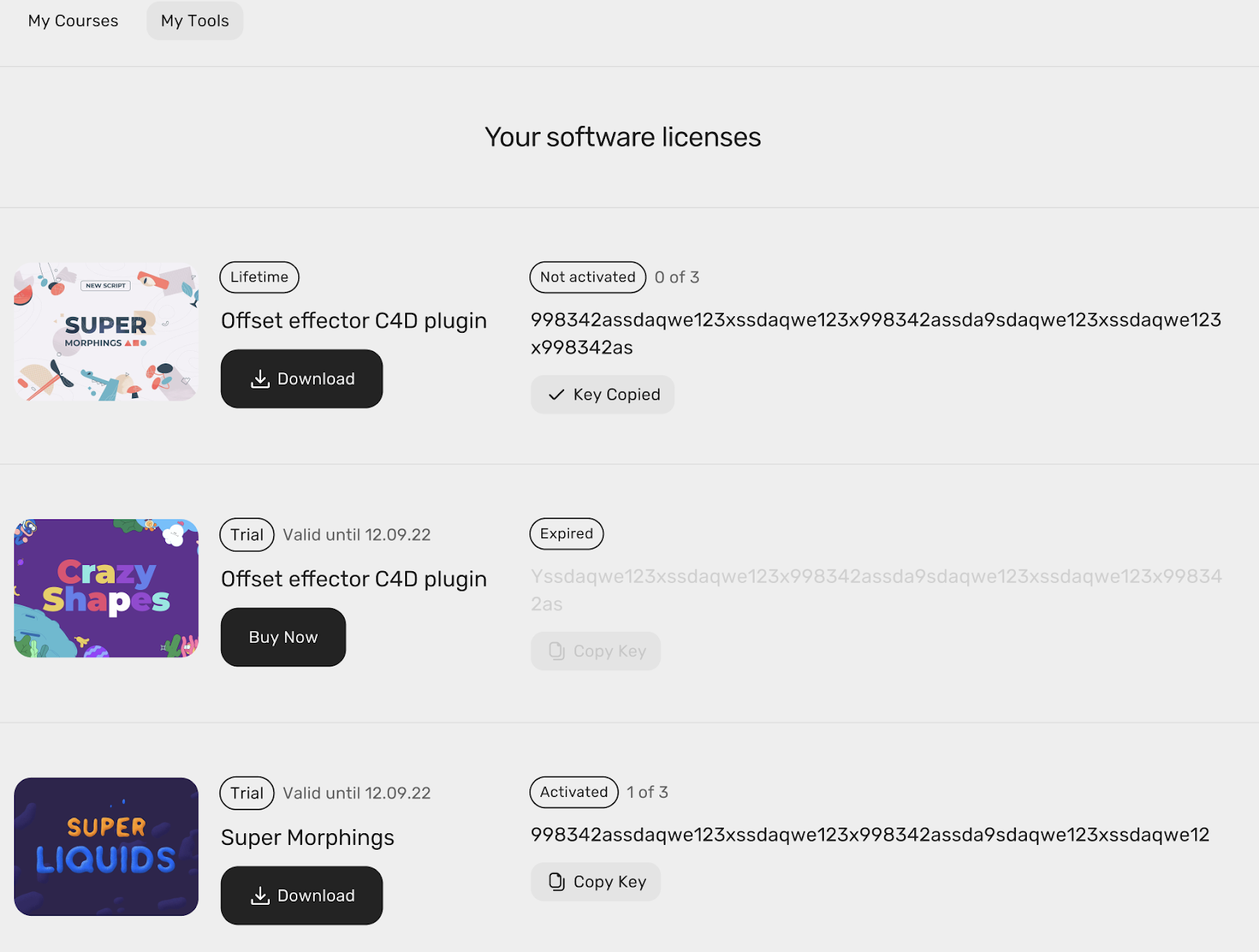Viewport: 1259px width, 952px height.
Task: Switch to the My Courses tab
Action: click(x=73, y=20)
